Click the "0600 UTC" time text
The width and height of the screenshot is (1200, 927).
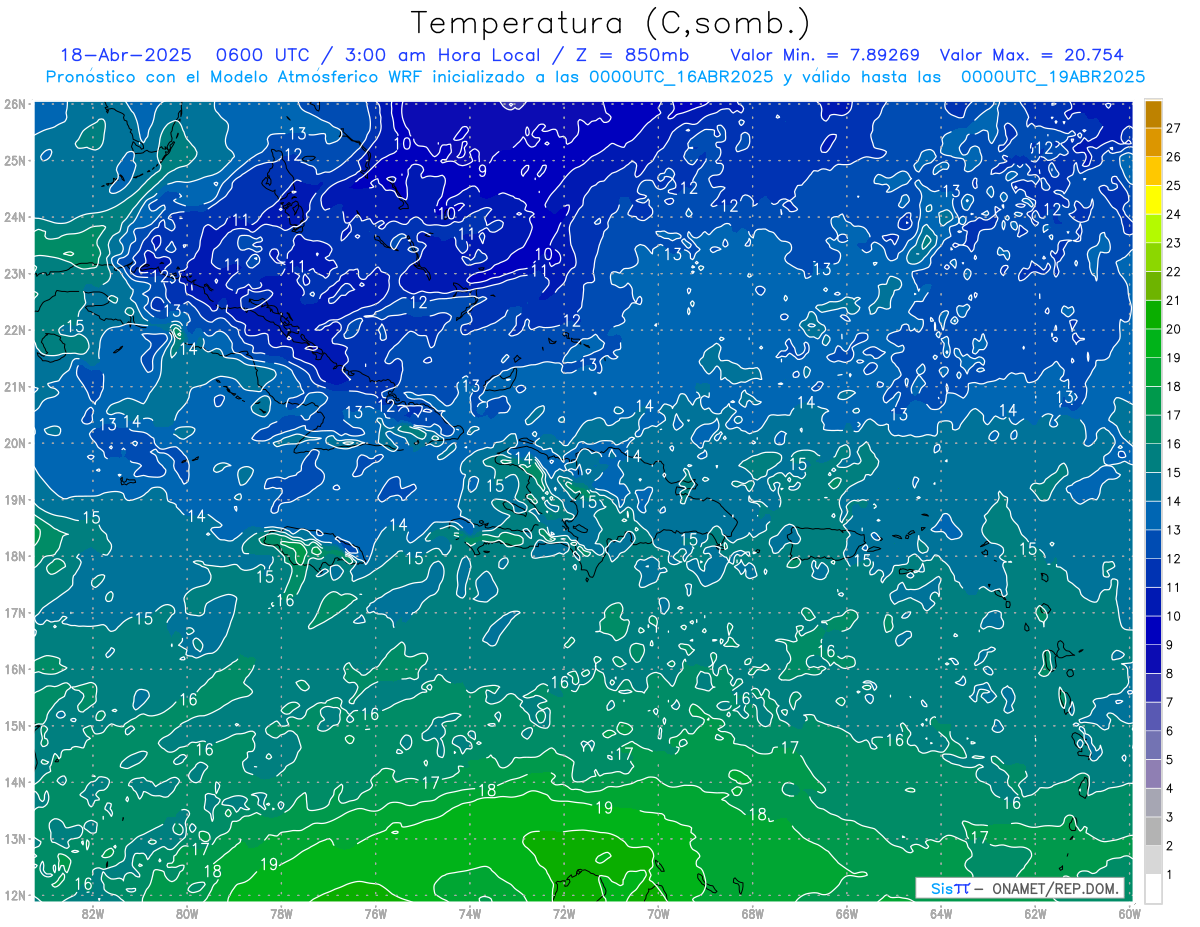tap(261, 55)
